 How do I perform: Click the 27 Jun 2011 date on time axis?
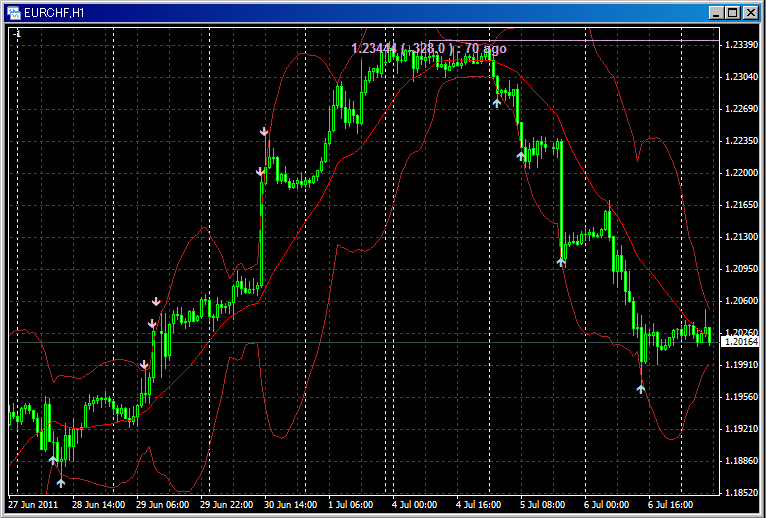tap(30, 504)
